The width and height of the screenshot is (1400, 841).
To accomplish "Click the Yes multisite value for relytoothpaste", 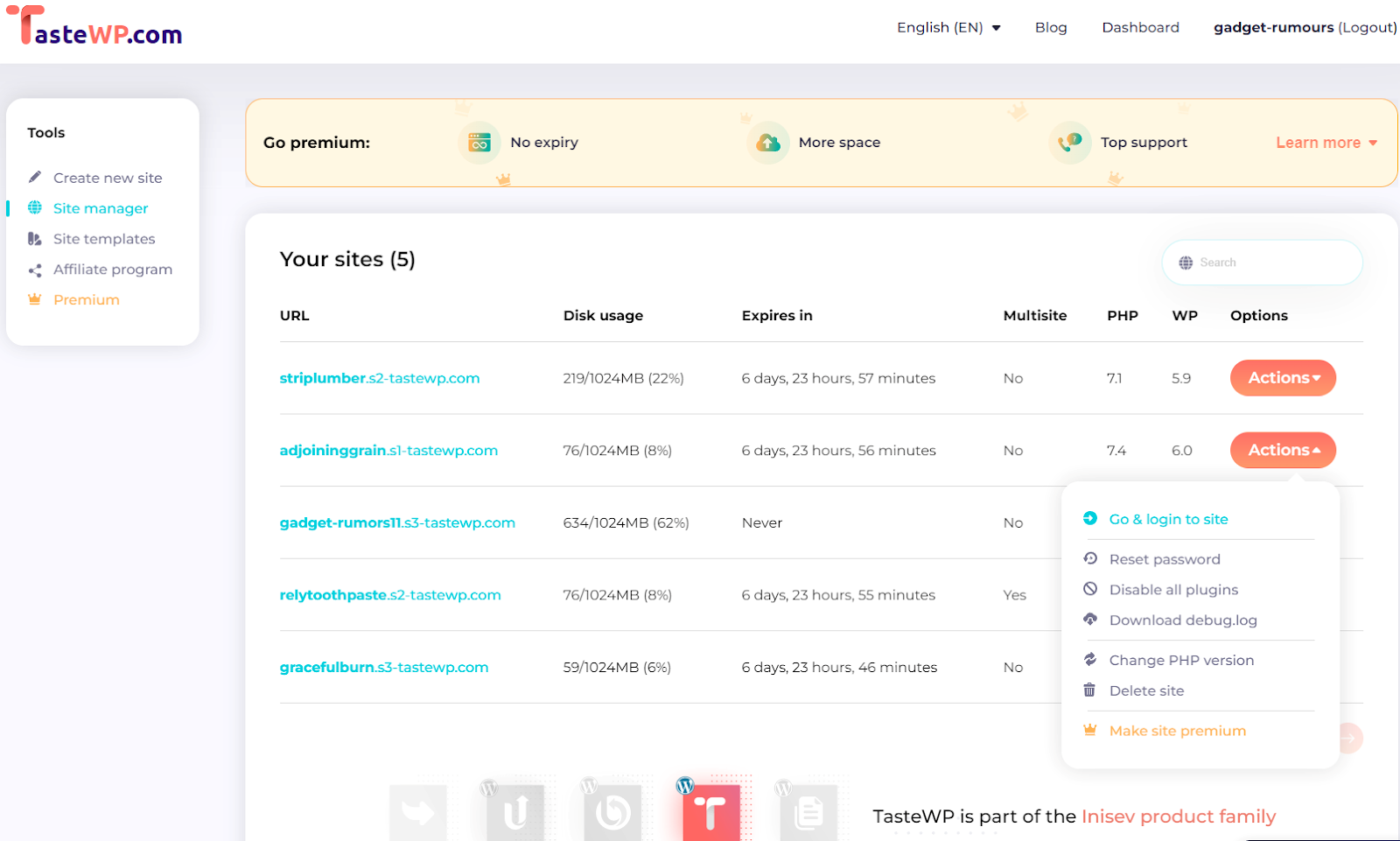I will point(1015,595).
